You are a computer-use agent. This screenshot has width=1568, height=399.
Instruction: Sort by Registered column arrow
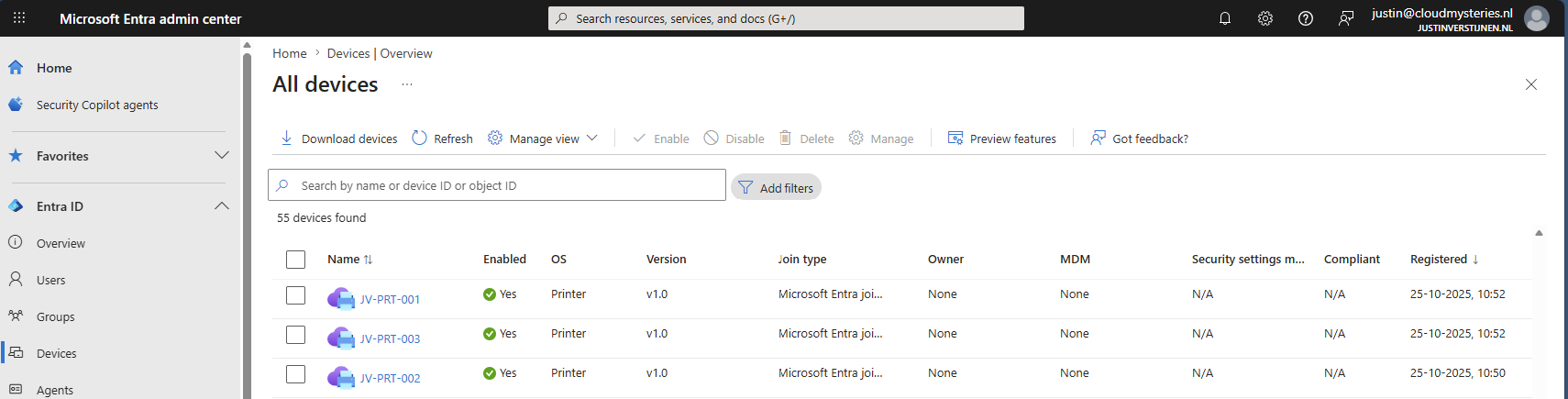[1475, 260]
